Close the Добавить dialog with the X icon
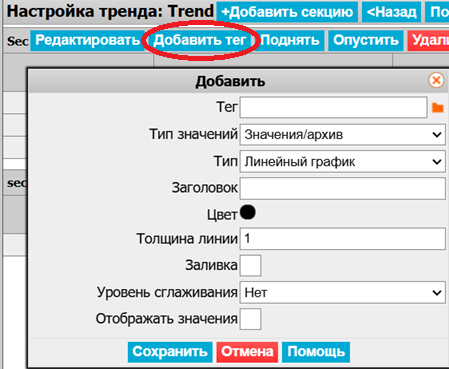This screenshot has height=369, width=449. click(x=436, y=80)
